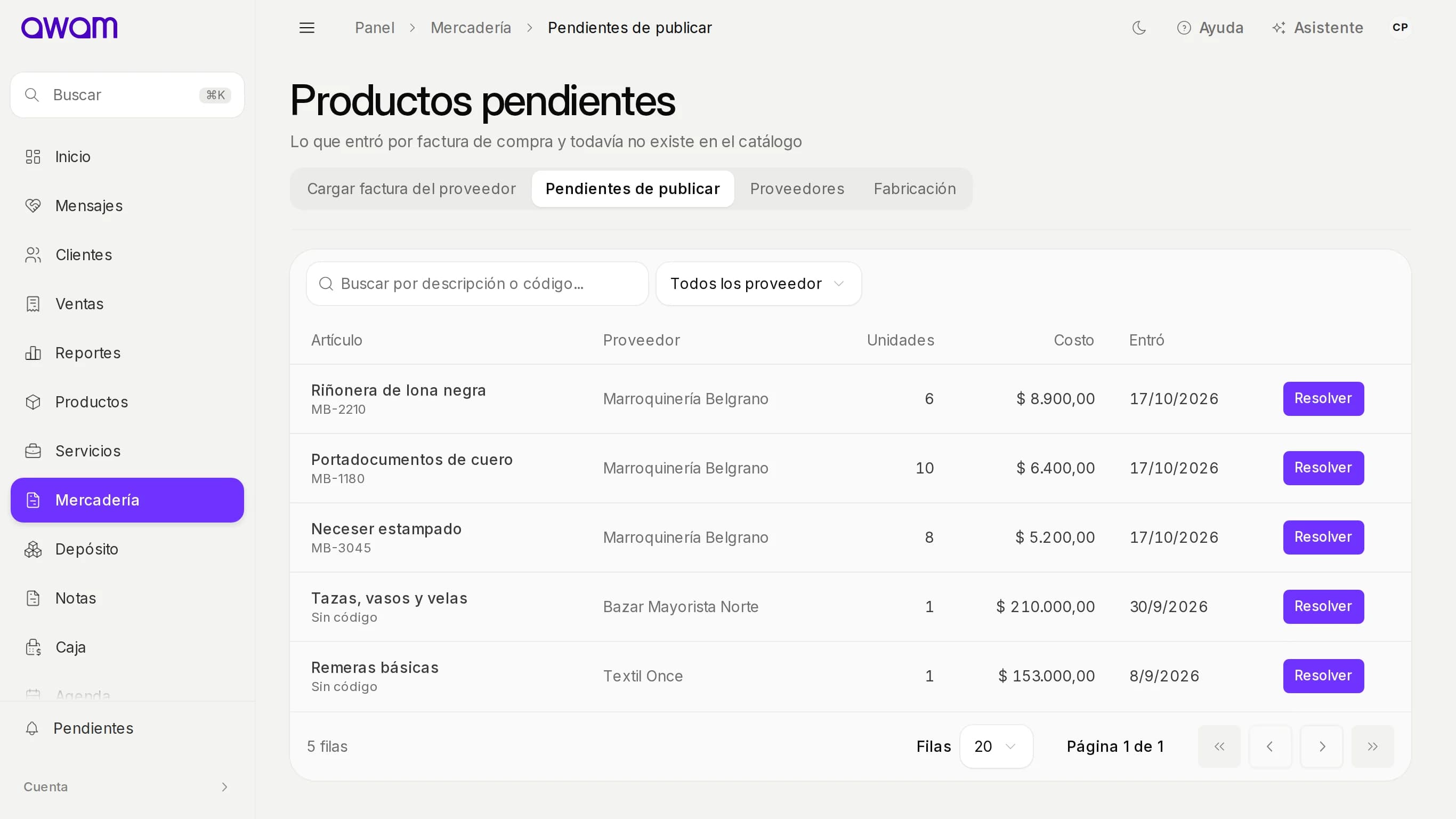Image resolution: width=1456 pixels, height=819 pixels.
Task: Open Ventas in sidebar
Action: (127, 304)
